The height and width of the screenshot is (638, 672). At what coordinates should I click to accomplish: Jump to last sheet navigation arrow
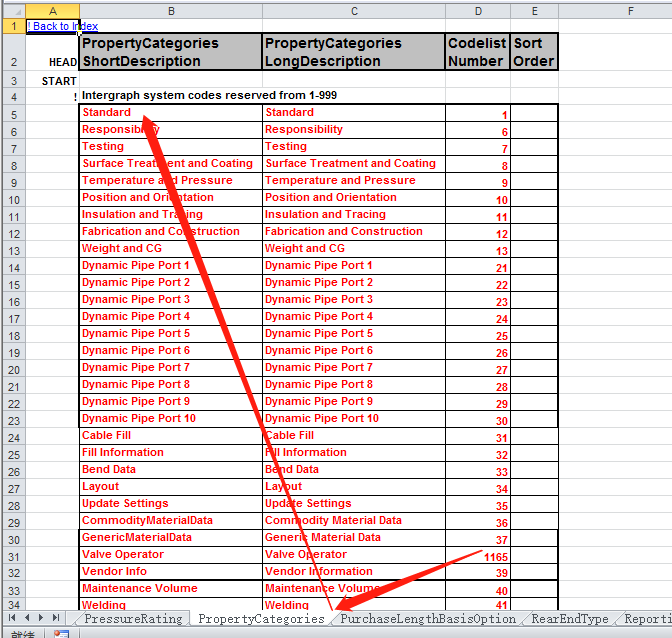(x=56, y=617)
